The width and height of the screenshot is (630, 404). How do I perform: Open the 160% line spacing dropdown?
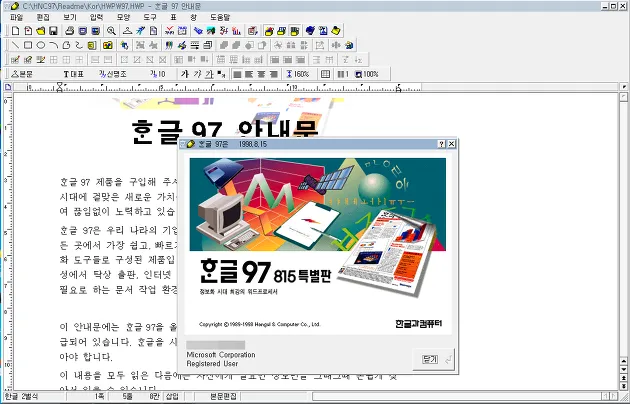pos(298,74)
